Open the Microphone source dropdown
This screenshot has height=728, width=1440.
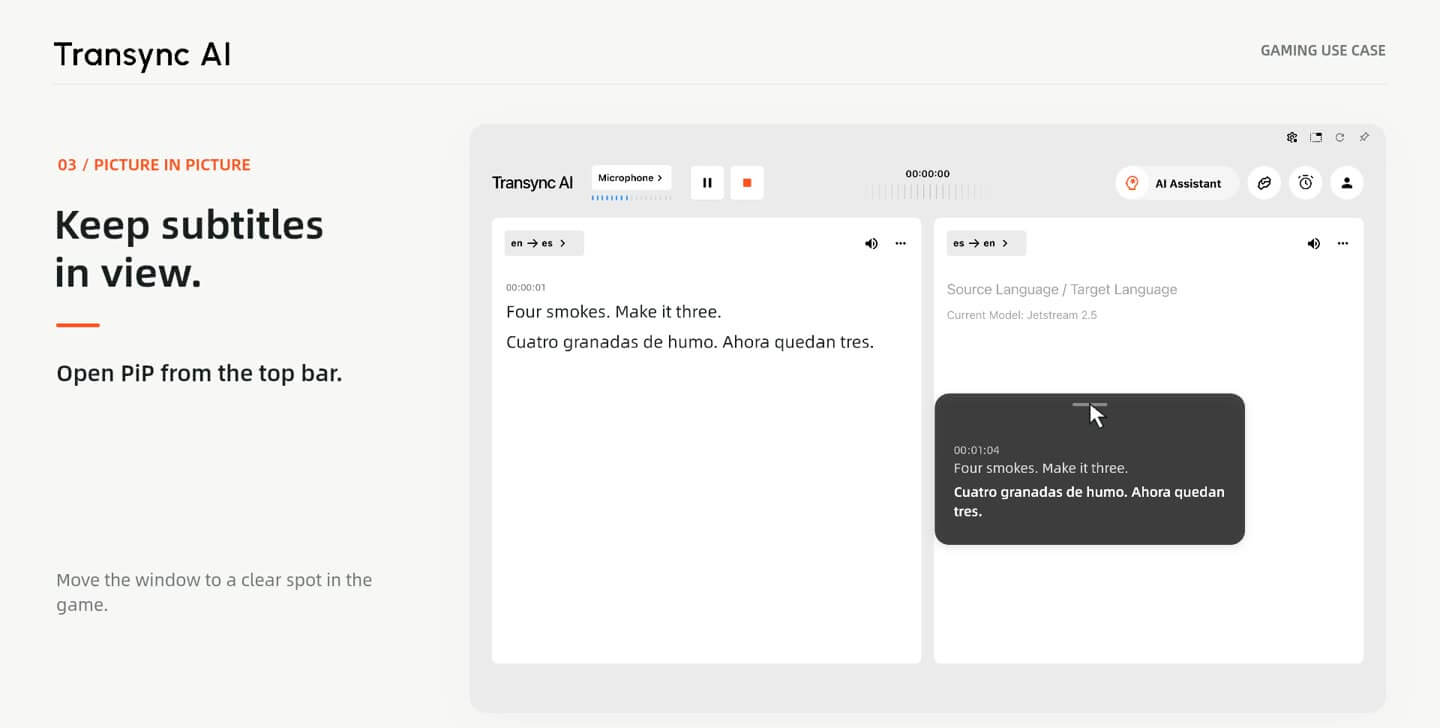click(x=631, y=178)
